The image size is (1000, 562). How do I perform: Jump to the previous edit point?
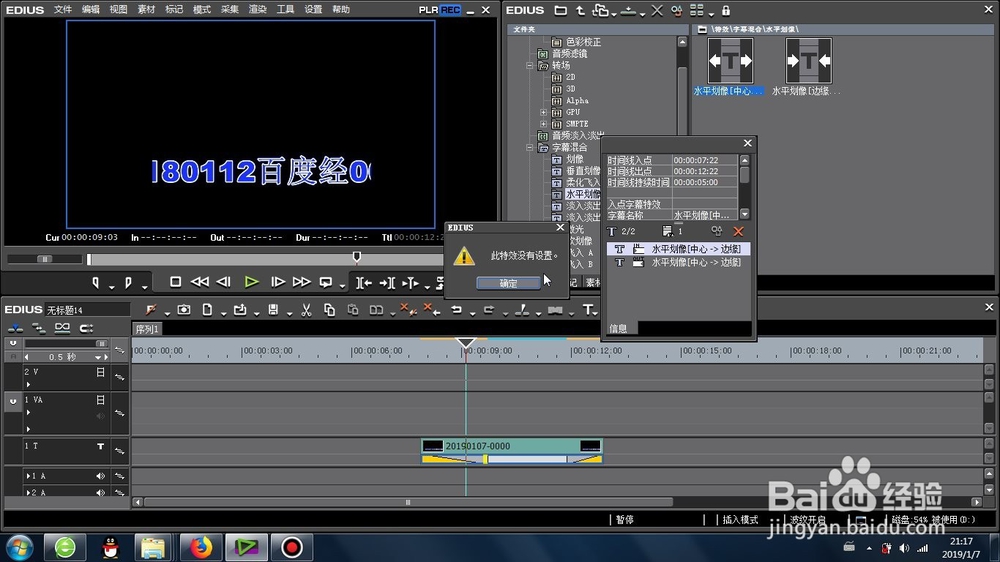click(364, 283)
